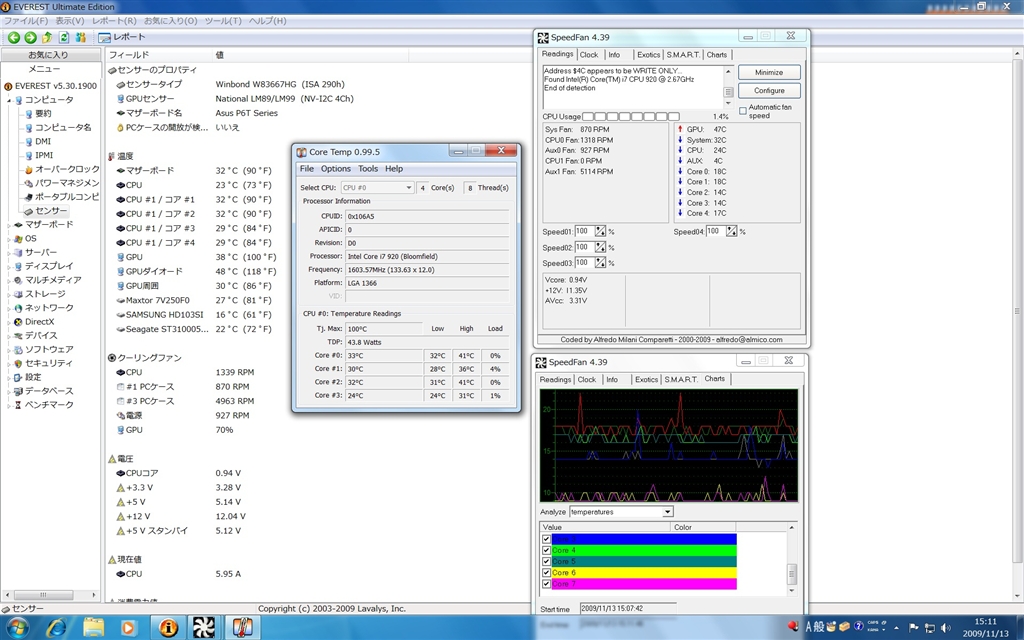
Task: Open SpeedFan fan icon in taskbar
Action: coord(205,627)
